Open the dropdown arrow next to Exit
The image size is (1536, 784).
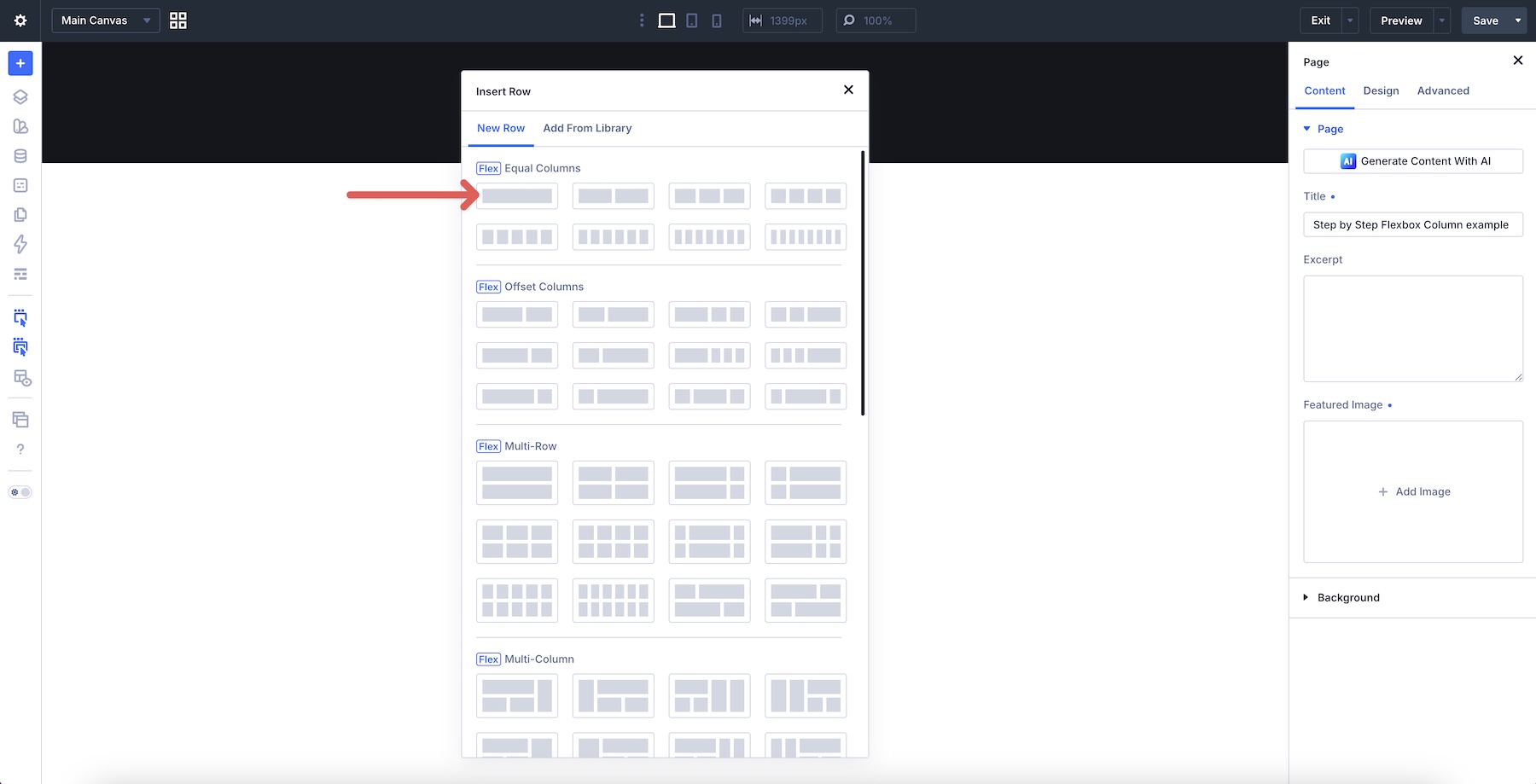point(1350,20)
